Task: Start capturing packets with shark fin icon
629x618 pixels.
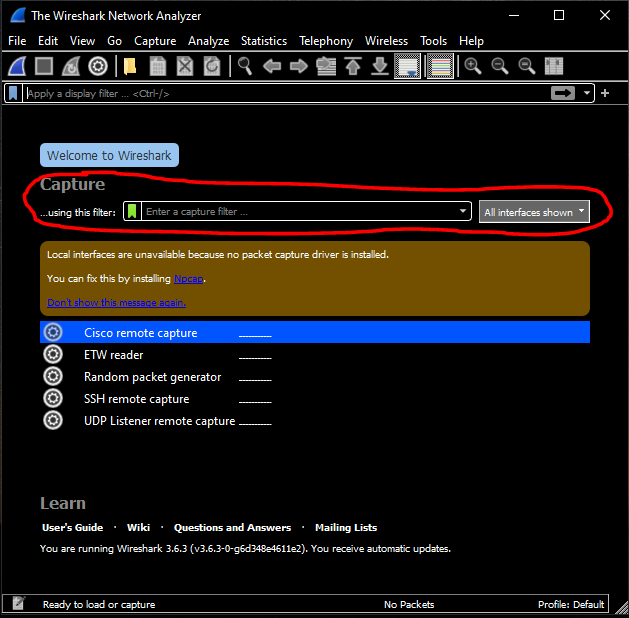Action: 17,66
